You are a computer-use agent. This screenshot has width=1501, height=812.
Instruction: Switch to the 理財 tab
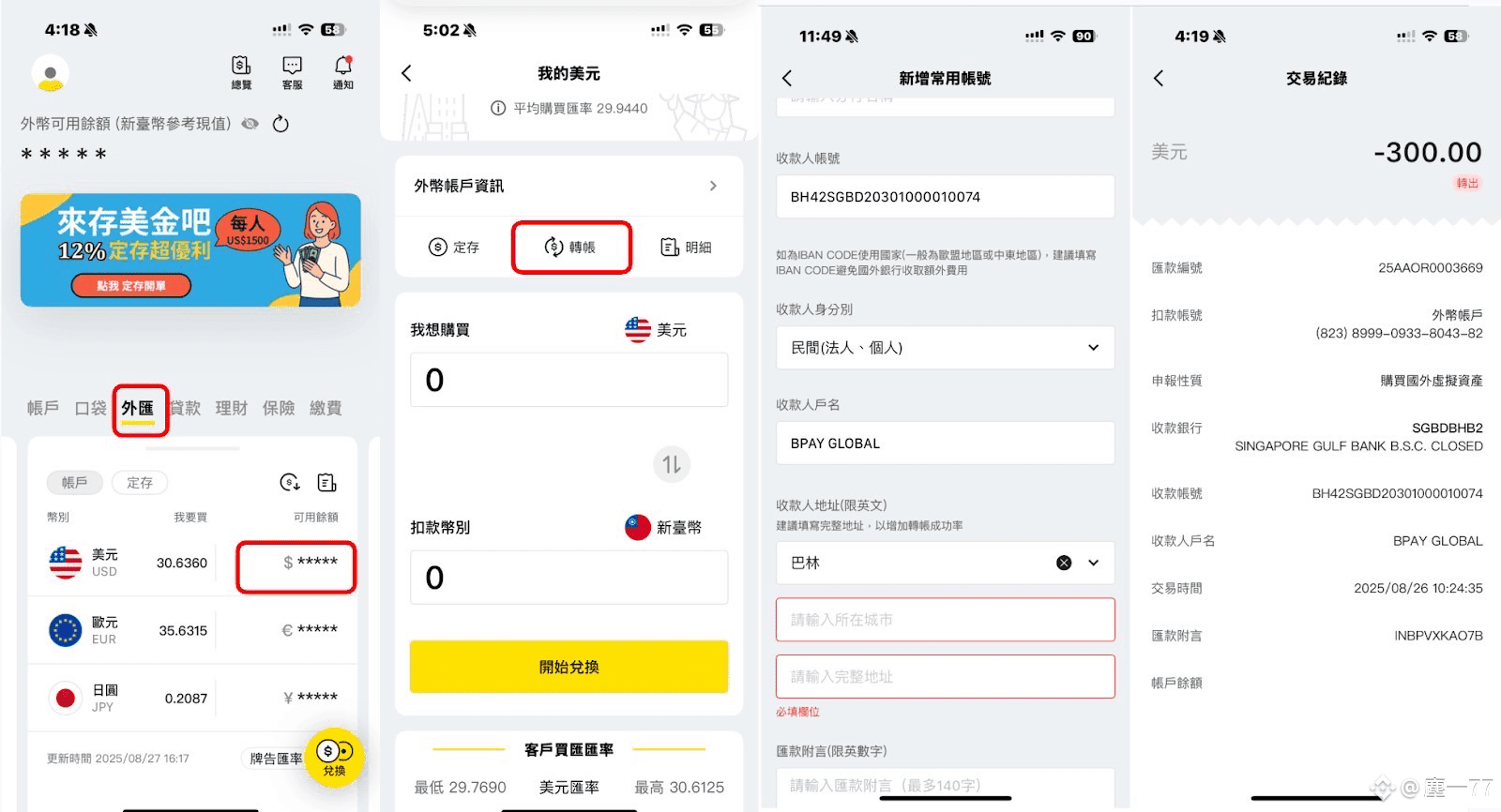231,408
